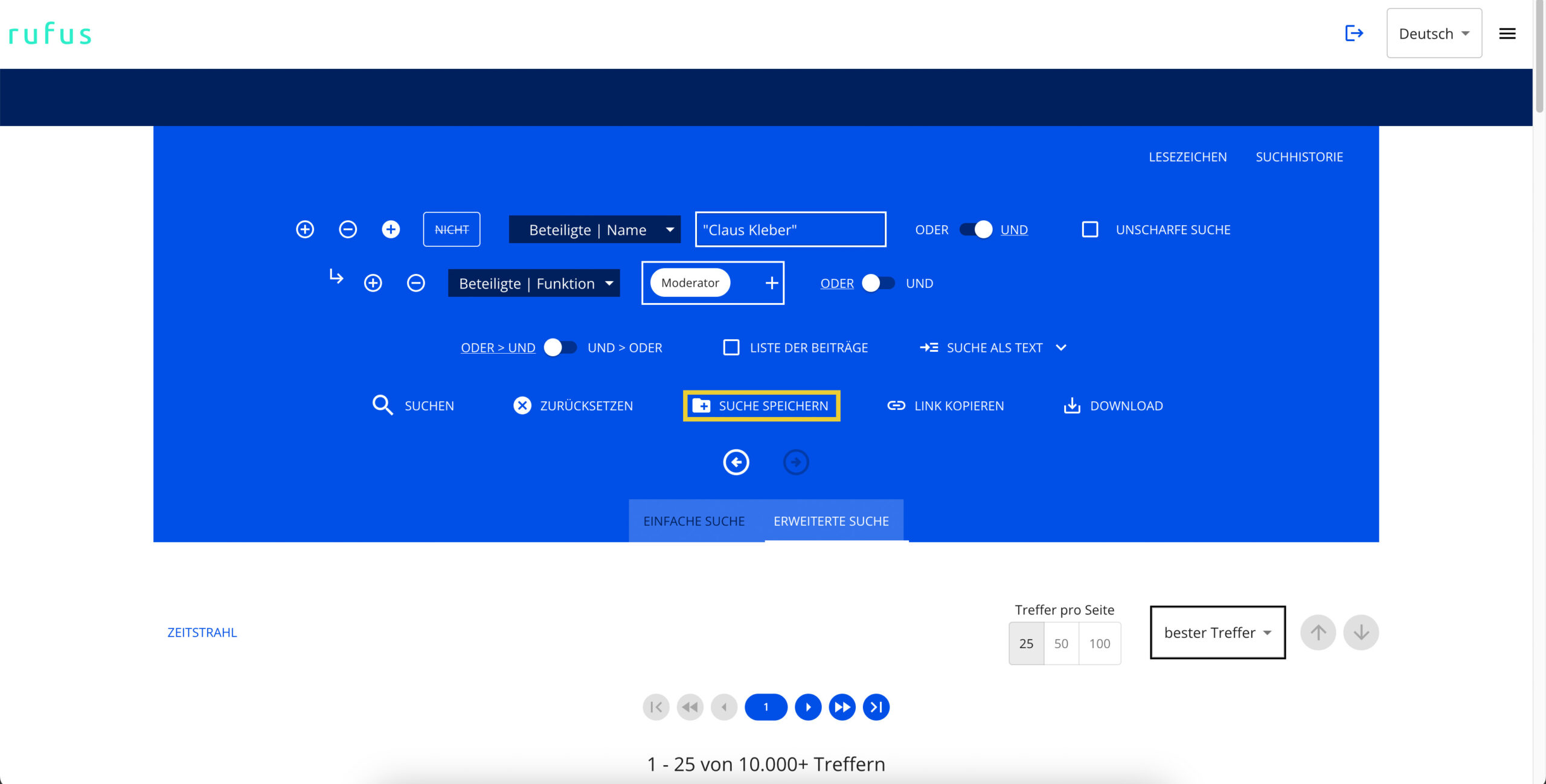Open the Suchhistorie menu item

click(1299, 157)
